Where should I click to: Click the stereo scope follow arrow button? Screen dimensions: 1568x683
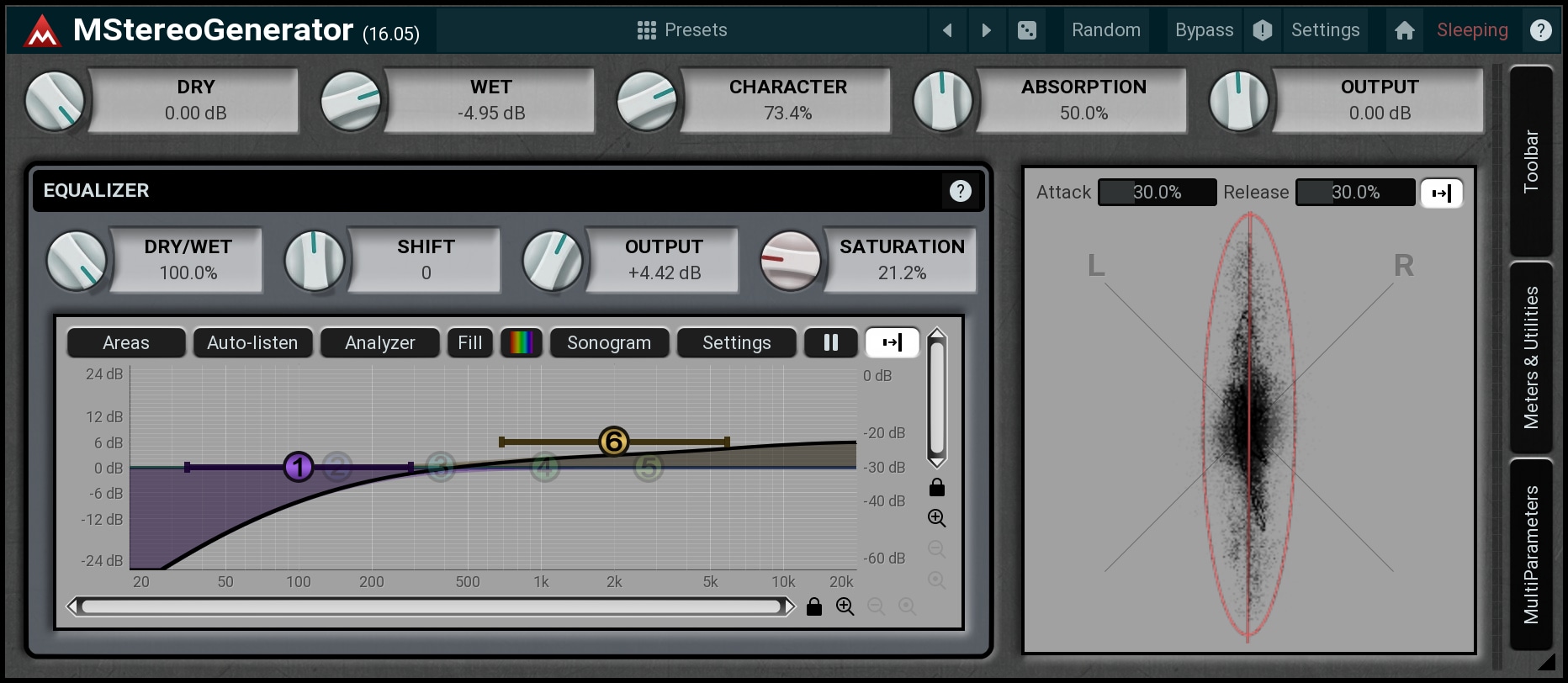1442,193
